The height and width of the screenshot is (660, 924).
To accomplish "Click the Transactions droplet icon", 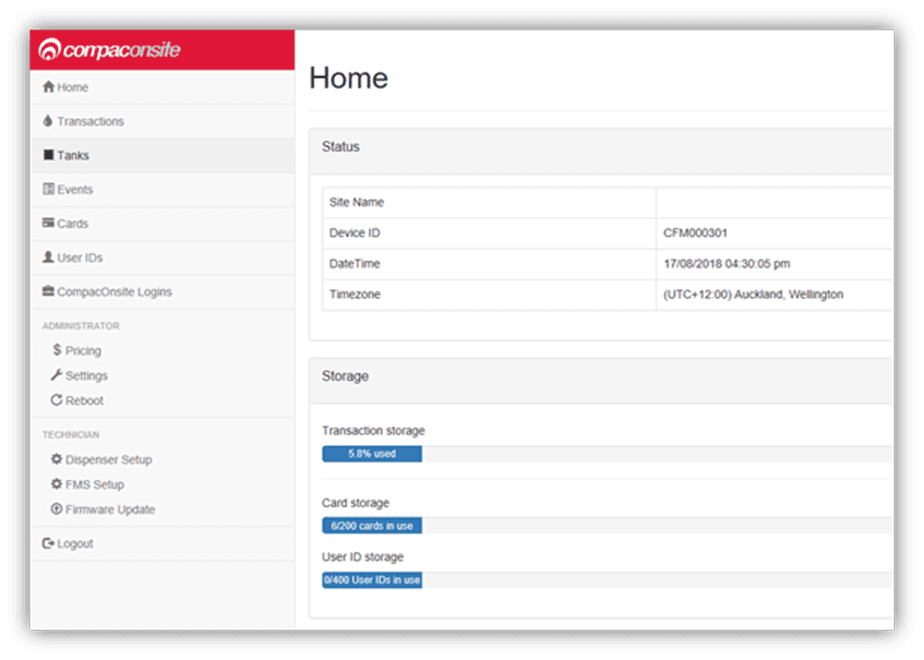I will point(48,121).
